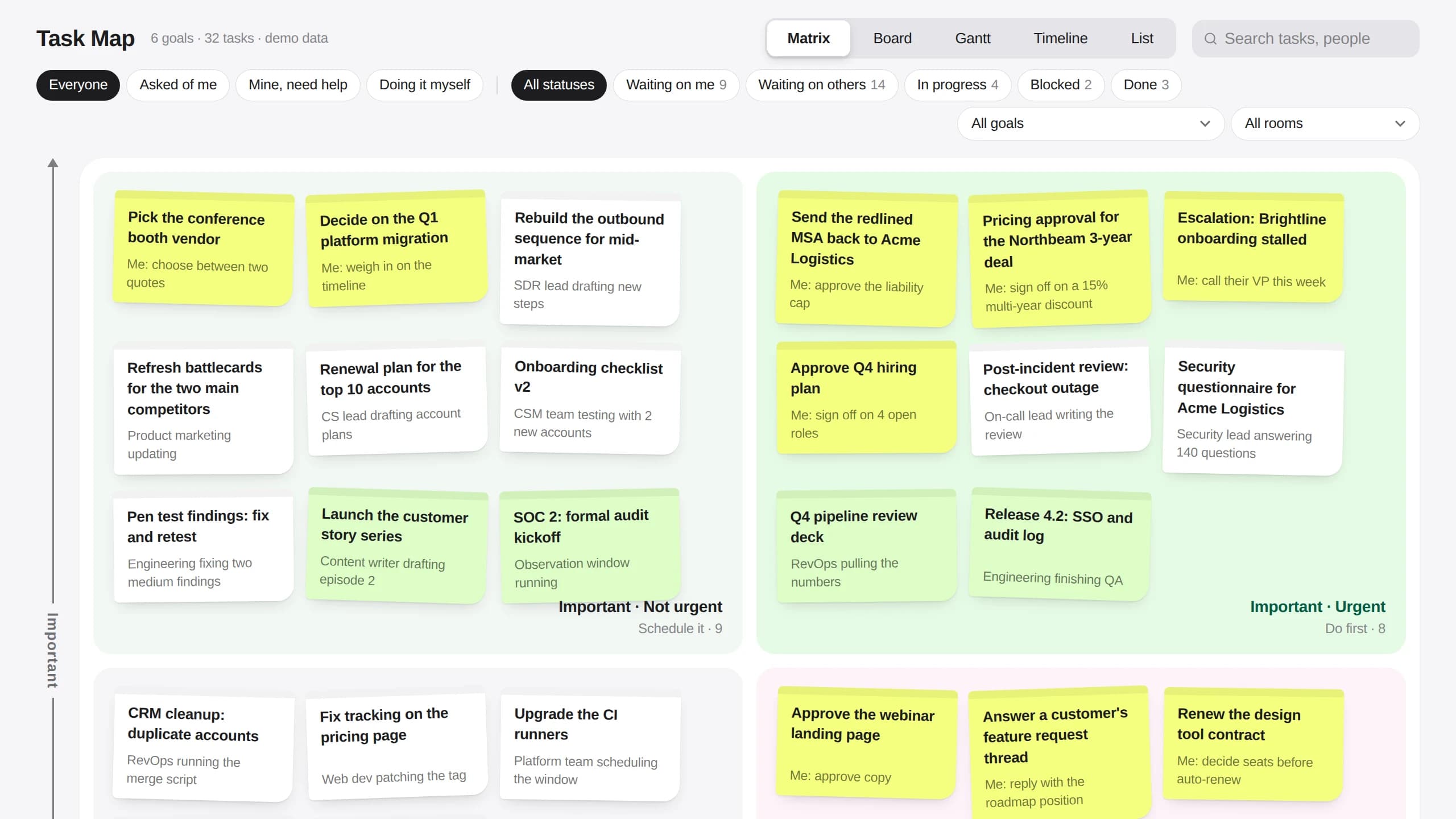This screenshot has width=1456, height=819.
Task: Open Renewal plan for top 10 accounts card
Action: (396, 398)
